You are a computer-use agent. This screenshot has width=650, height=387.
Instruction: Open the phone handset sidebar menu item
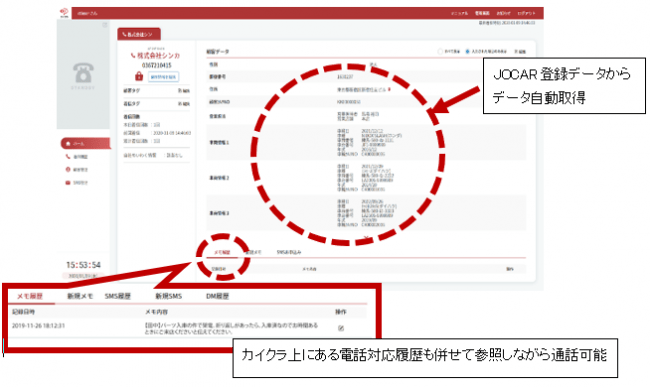pos(68,157)
